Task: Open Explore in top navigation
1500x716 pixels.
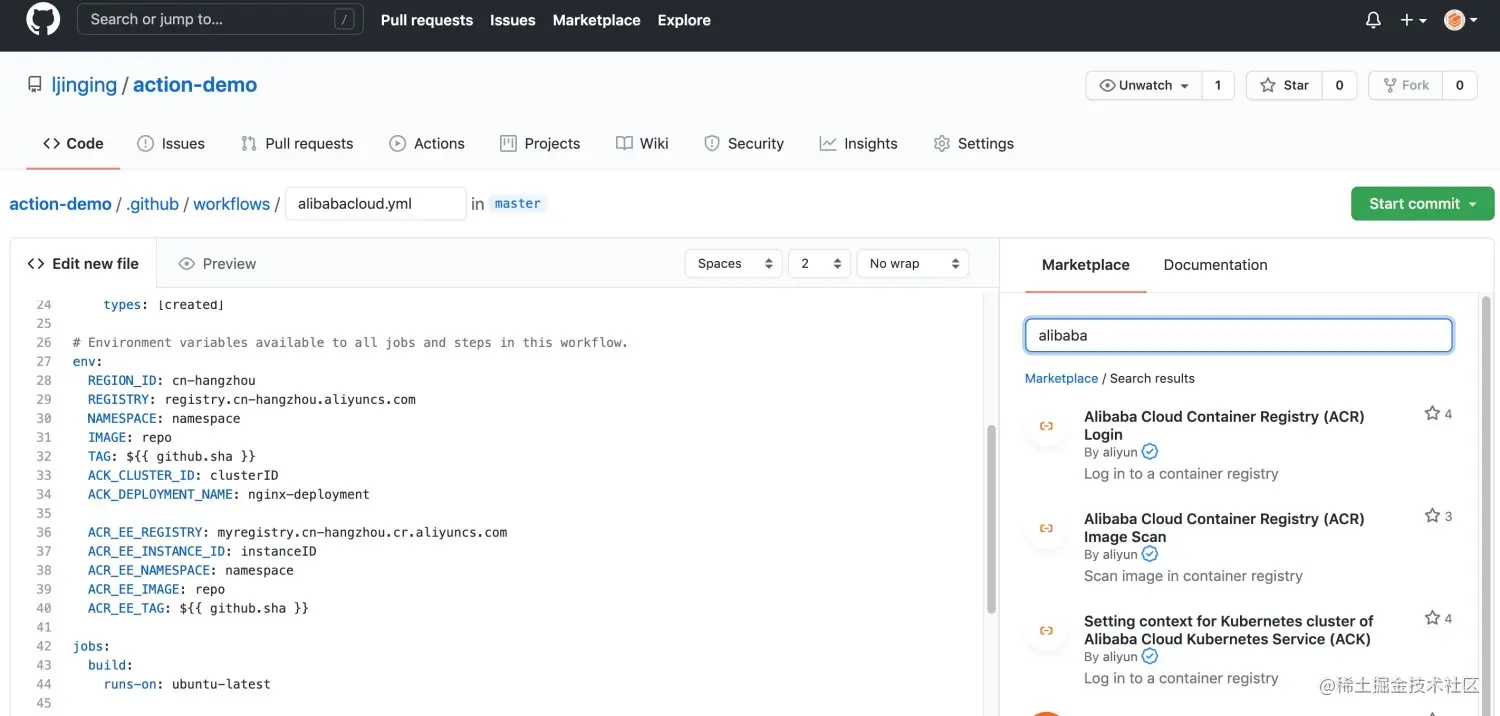Action: [x=684, y=20]
